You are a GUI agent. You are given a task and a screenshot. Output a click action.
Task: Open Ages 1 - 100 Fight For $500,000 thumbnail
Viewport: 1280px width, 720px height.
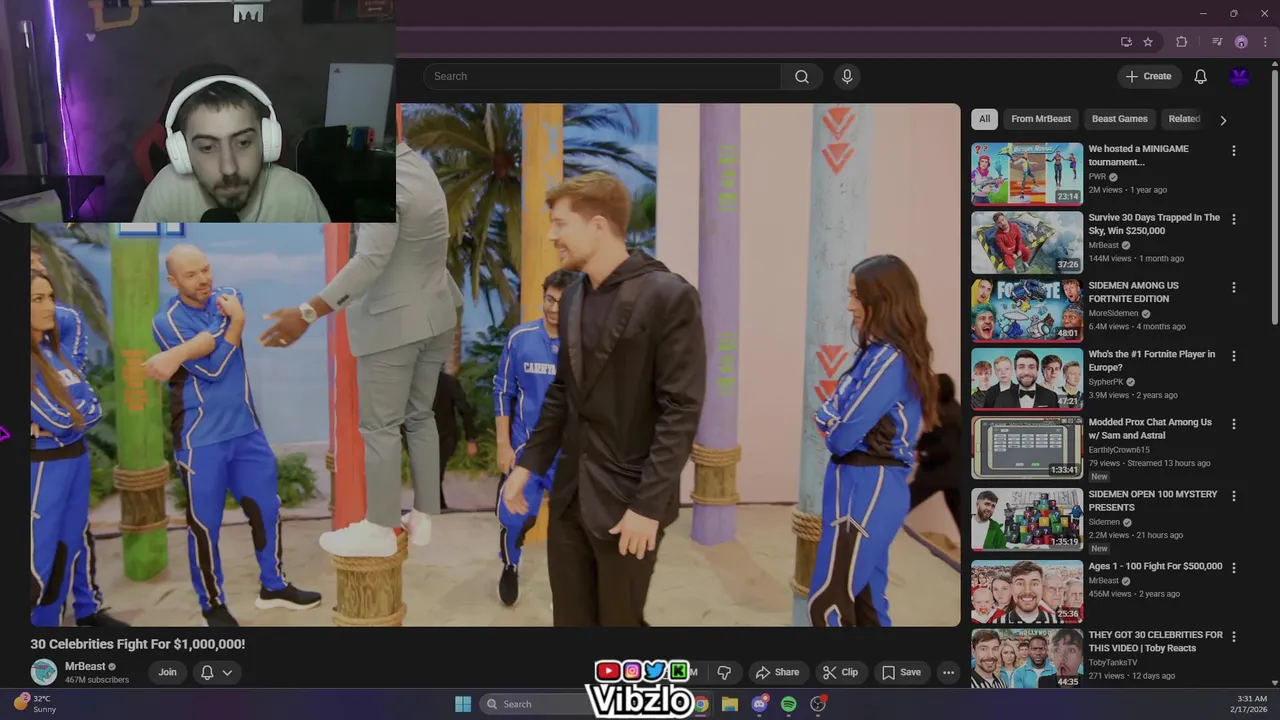pyautogui.click(x=1027, y=591)
